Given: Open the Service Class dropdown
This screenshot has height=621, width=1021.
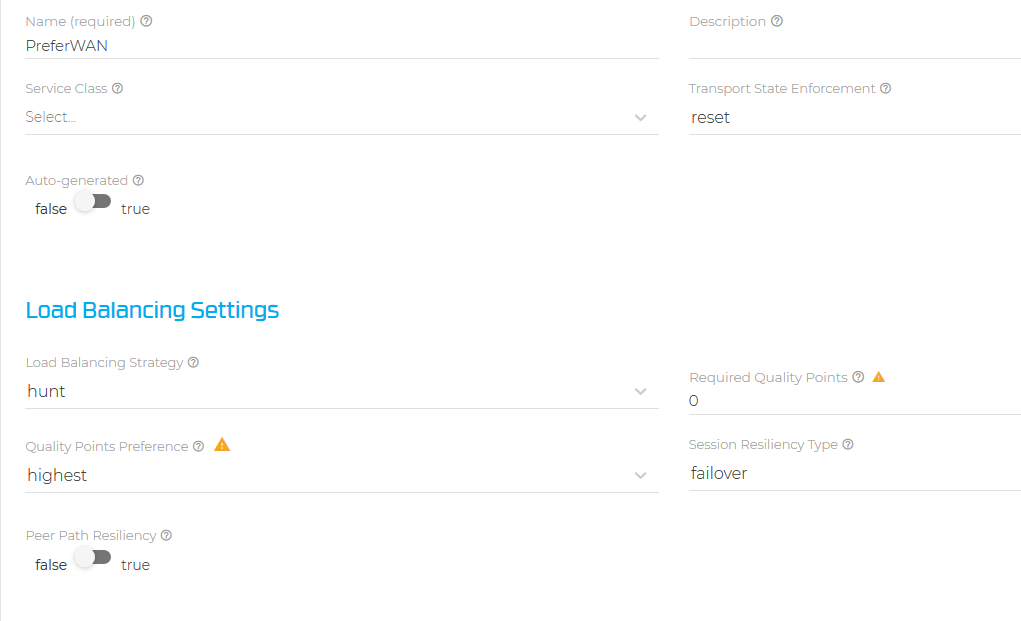Looking at the screenshot, I should (342, 117).
